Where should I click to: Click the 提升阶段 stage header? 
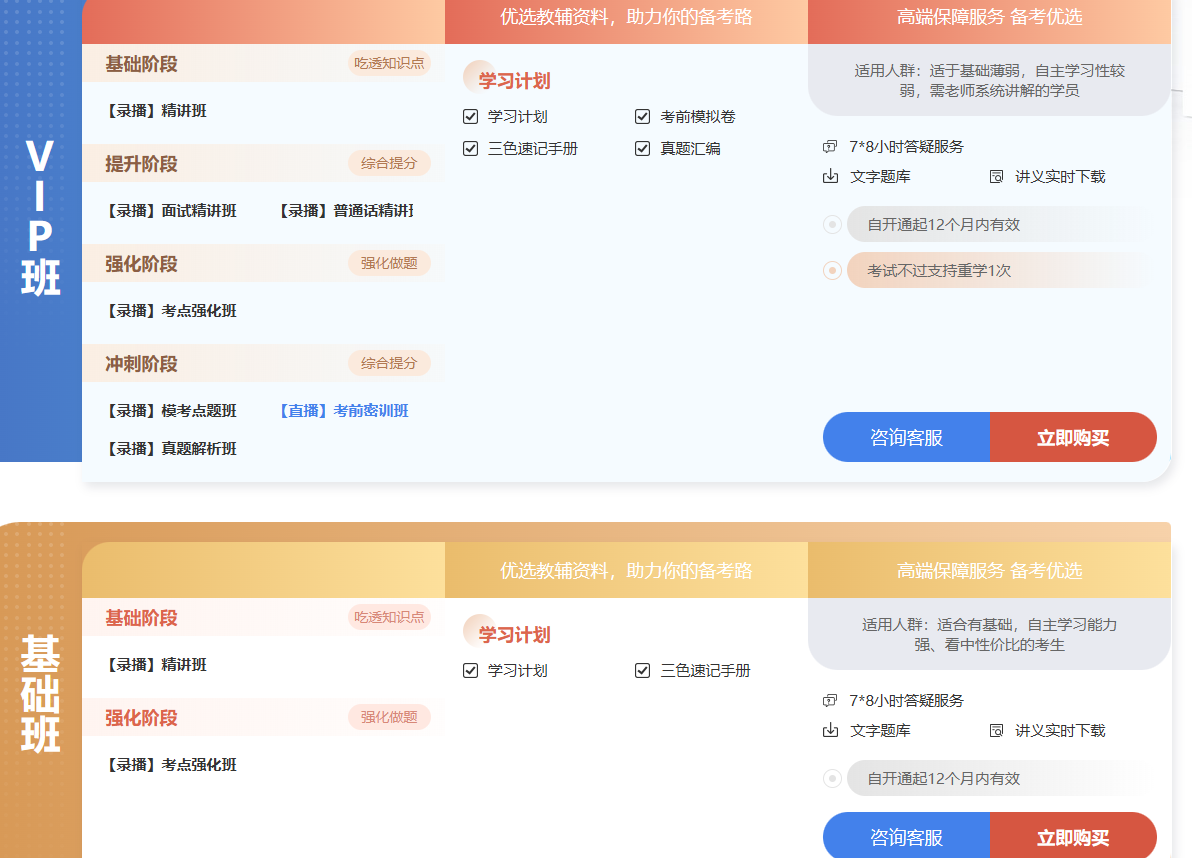pyautogui.click(x=141, y=164)
